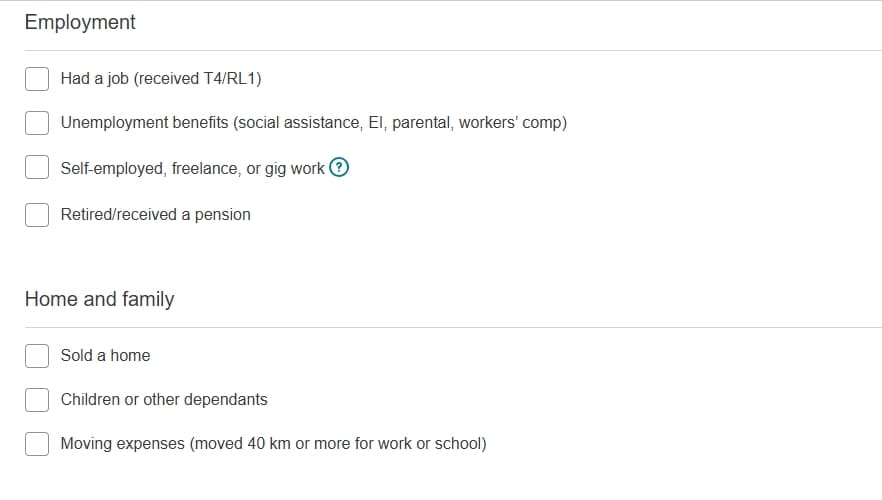This screenshot has width=882, height=500.
Task: Open the self-employed help question mark icon
Action: [x=339, y=168]
